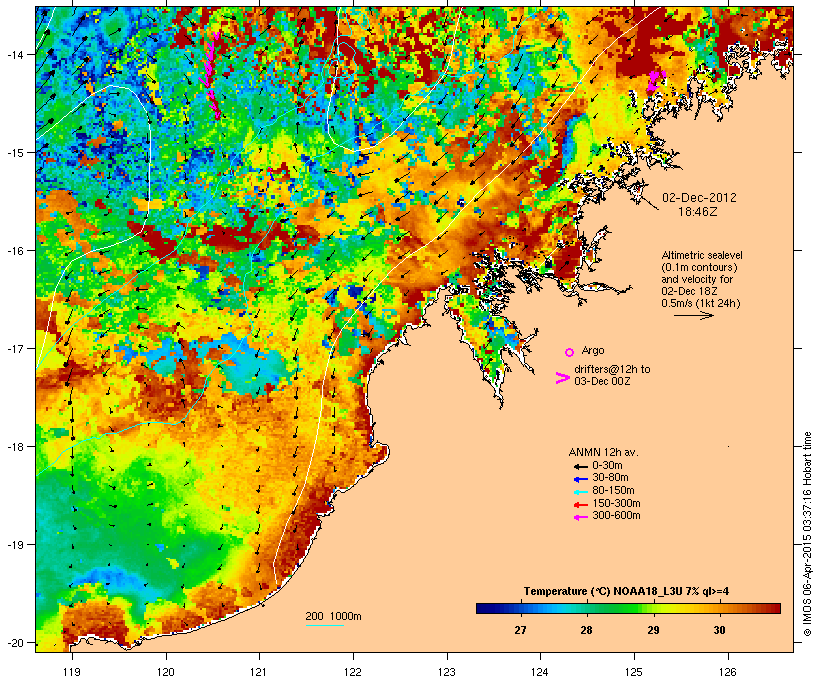This screenshot has width=820, height=680.
Task: Click the colorbar tick label 28
Action: click(586, 630)
